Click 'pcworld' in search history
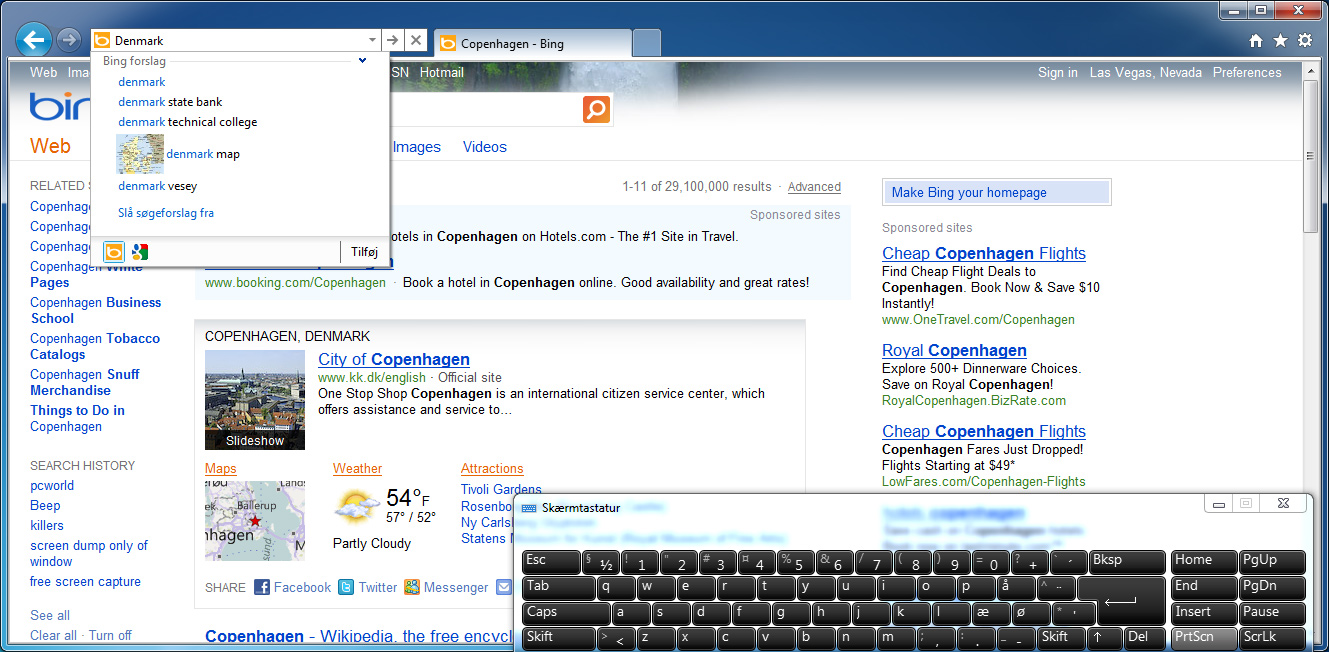The height and width of the screenshot is (652, 1329). [52, 486]
